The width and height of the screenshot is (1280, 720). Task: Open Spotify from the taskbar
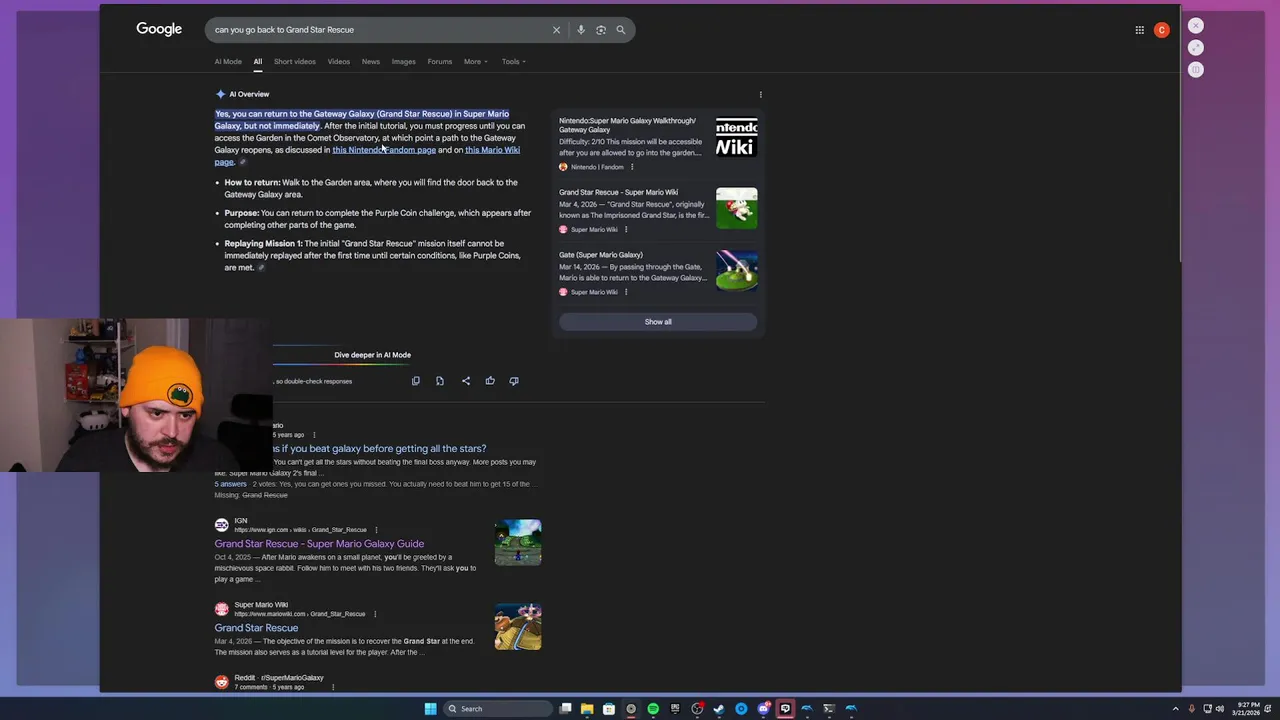(x=653, y=709)
